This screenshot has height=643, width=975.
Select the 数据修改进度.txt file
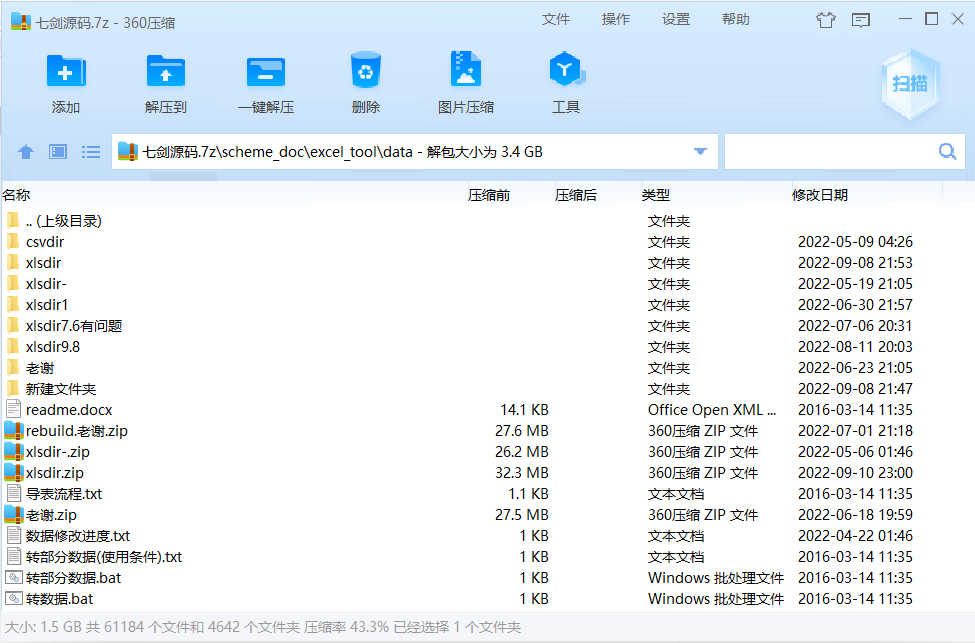78,535
